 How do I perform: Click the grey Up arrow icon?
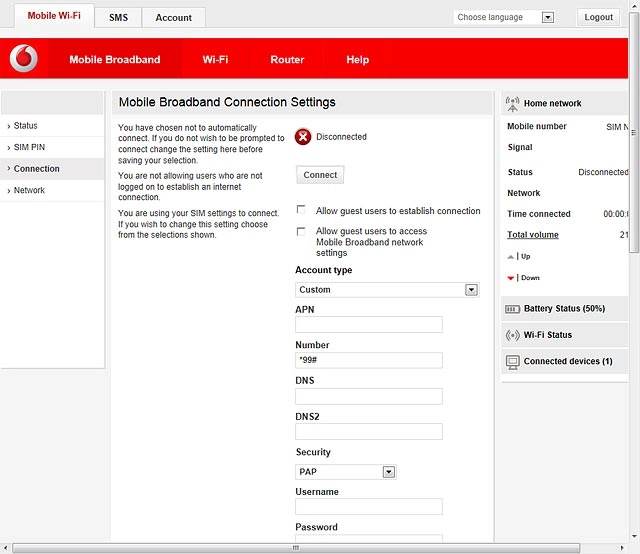pyautogui.click(x=510, y=256)
